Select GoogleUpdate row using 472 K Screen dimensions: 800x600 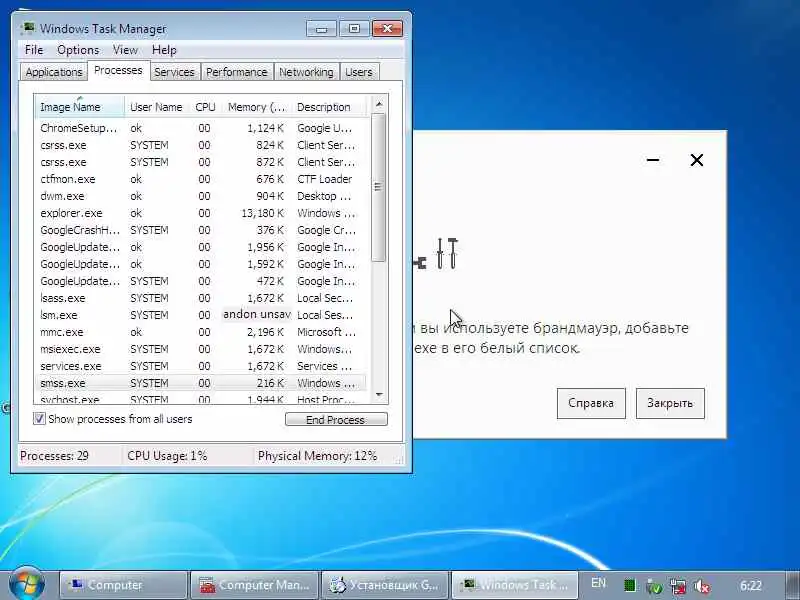202,281
